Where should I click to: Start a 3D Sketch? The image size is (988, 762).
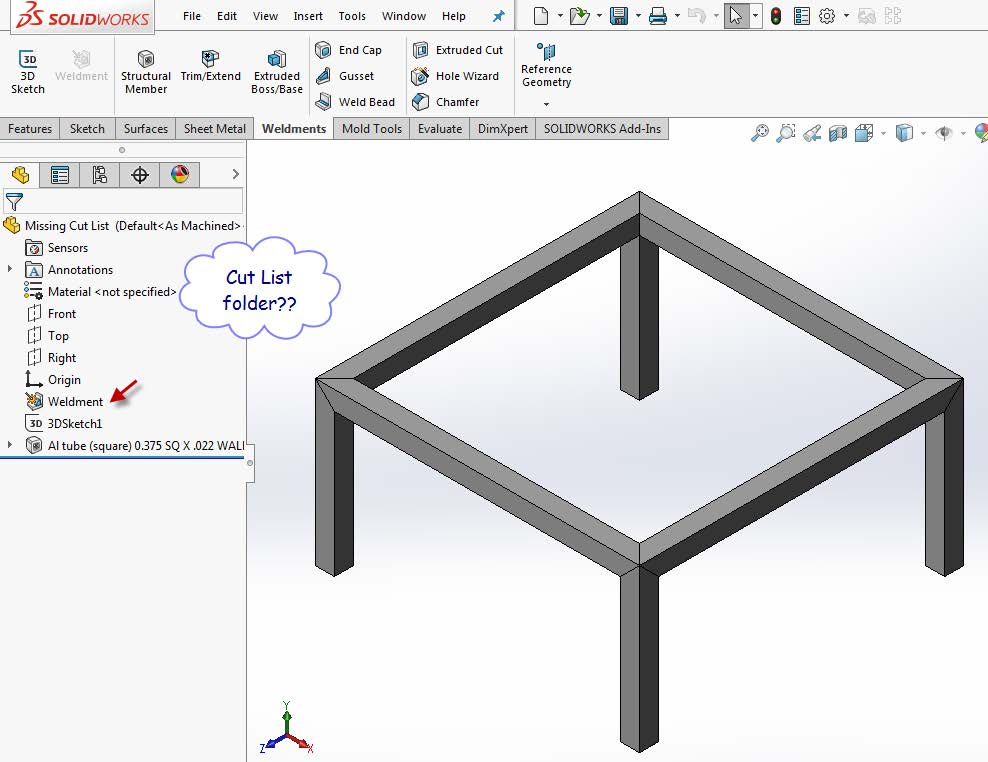[x=27, y=70]
